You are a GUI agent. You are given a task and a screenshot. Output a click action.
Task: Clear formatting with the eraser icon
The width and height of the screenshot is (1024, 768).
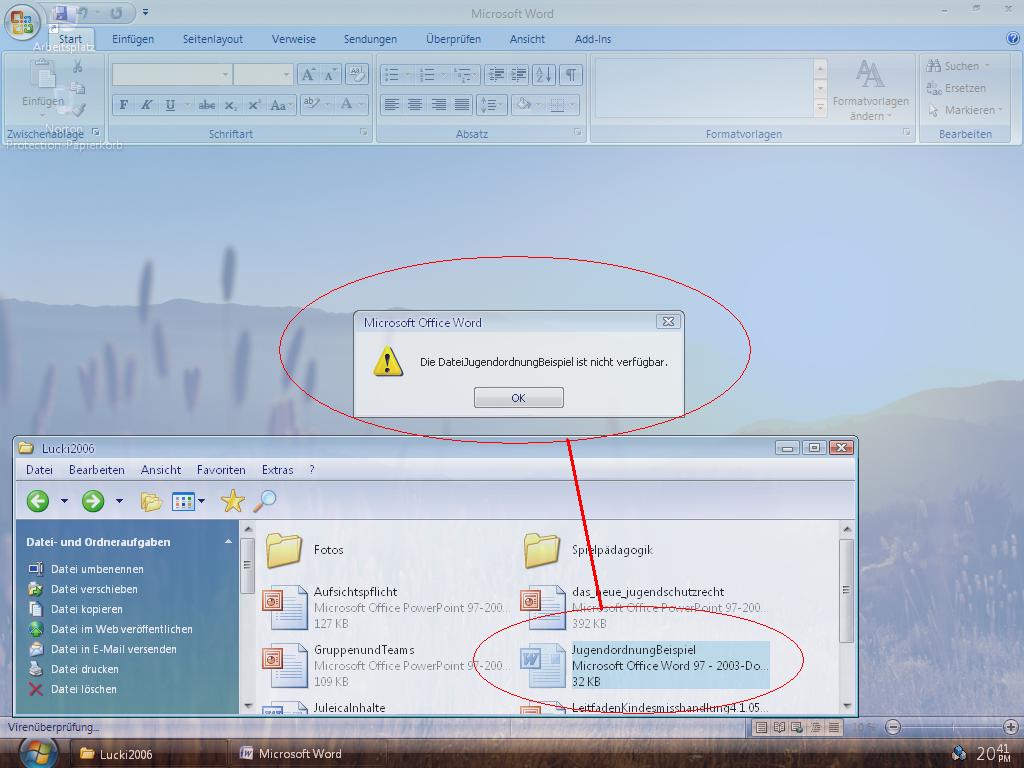[x=357, y=74]
